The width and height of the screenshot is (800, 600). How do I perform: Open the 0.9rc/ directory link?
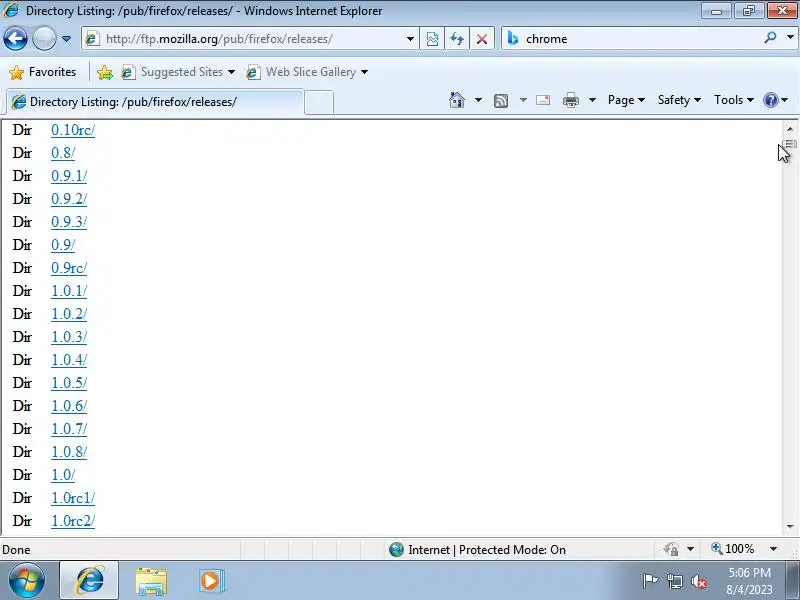tap(69, 268)
